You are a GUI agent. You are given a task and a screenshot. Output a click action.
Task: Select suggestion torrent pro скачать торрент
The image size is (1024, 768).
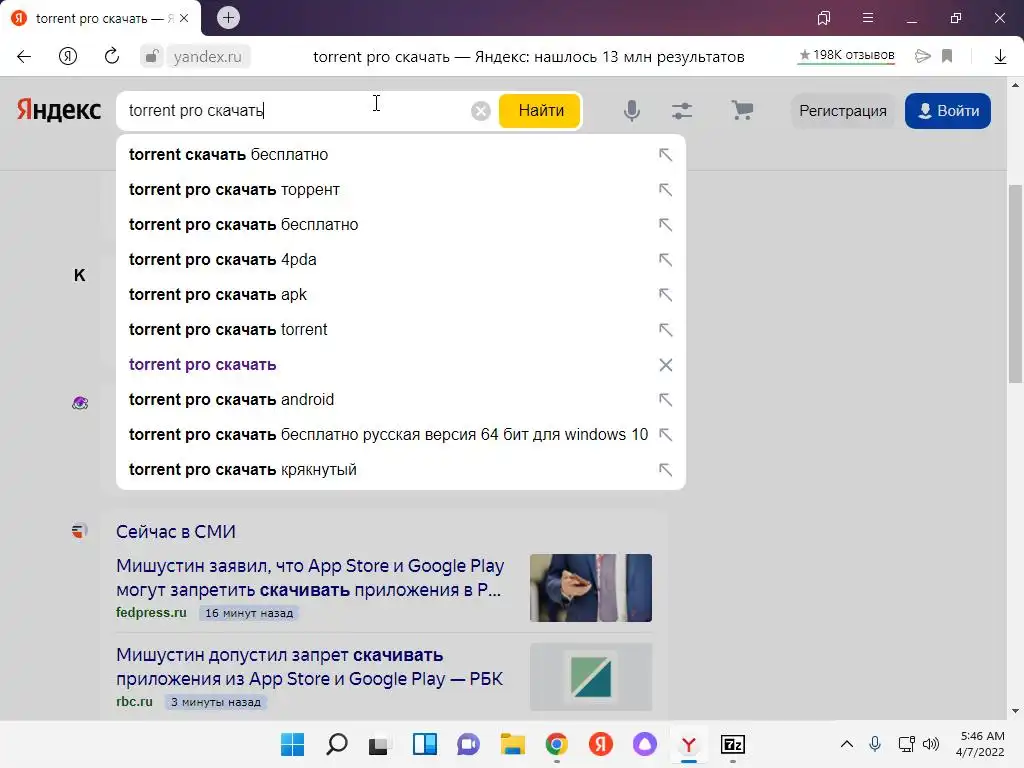click(400, 189)
